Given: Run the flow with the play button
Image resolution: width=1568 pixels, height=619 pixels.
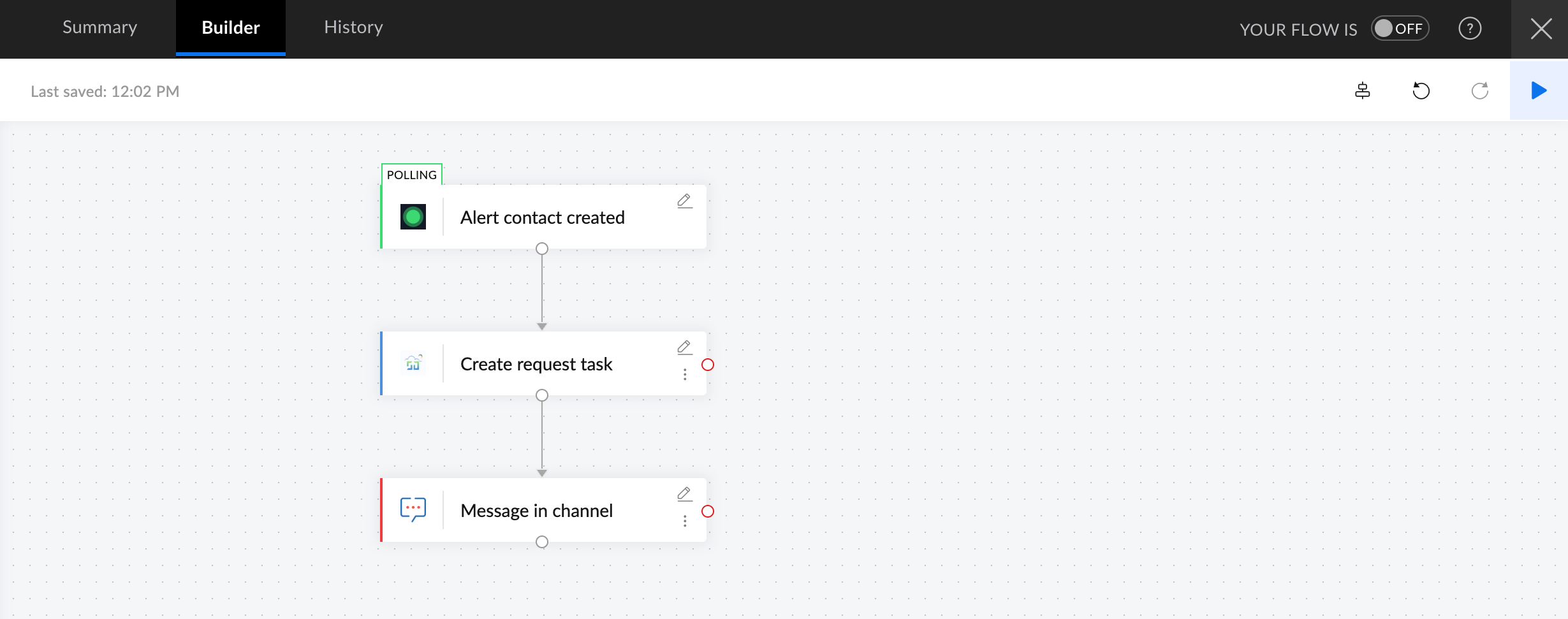Looking at the screenshot, I should pyautogui.click(x=1539, y=91).
